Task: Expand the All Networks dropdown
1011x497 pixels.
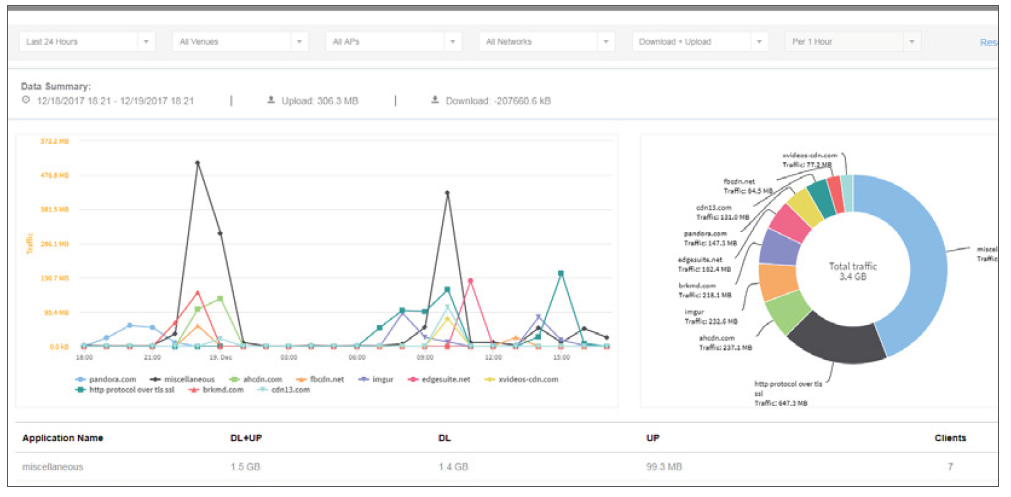Action: 546,42
